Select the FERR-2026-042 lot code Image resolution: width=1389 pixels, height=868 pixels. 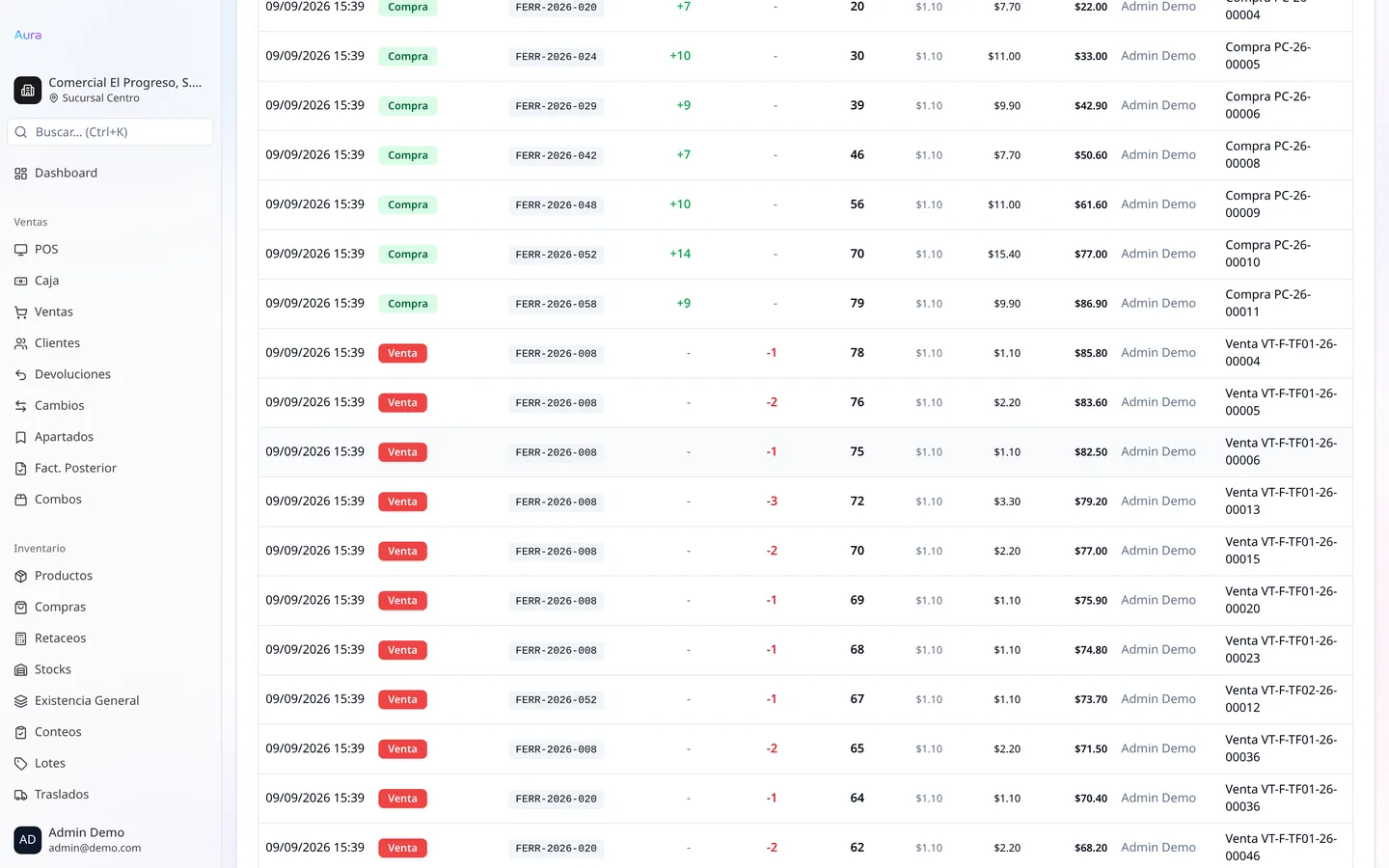[557, 155]
